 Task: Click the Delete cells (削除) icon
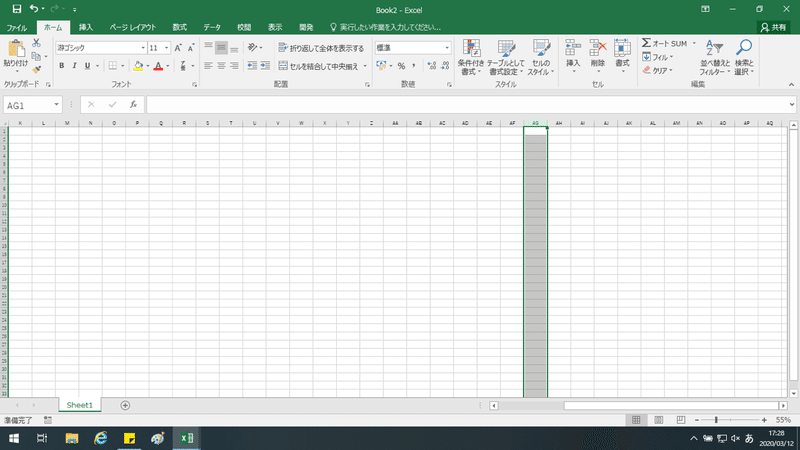coord(597,48)
